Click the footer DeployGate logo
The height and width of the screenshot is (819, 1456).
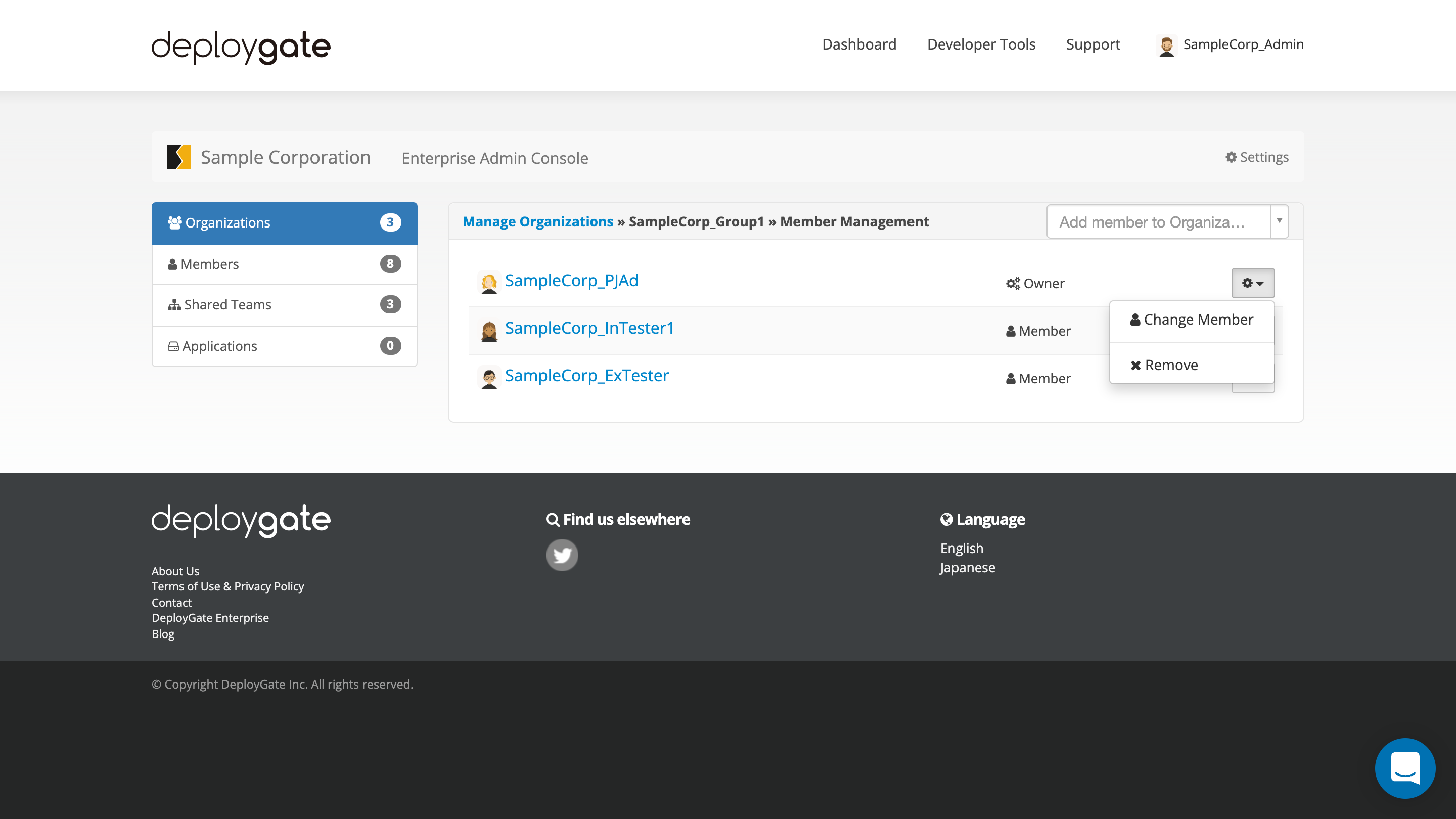(241, 520)
